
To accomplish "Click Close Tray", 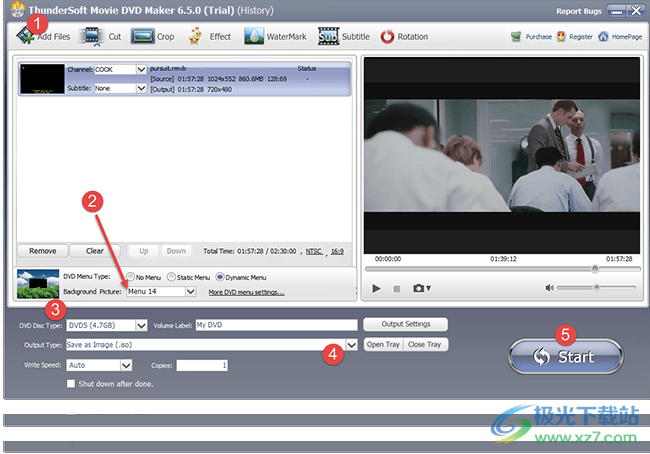I will (x=425, y=345).
